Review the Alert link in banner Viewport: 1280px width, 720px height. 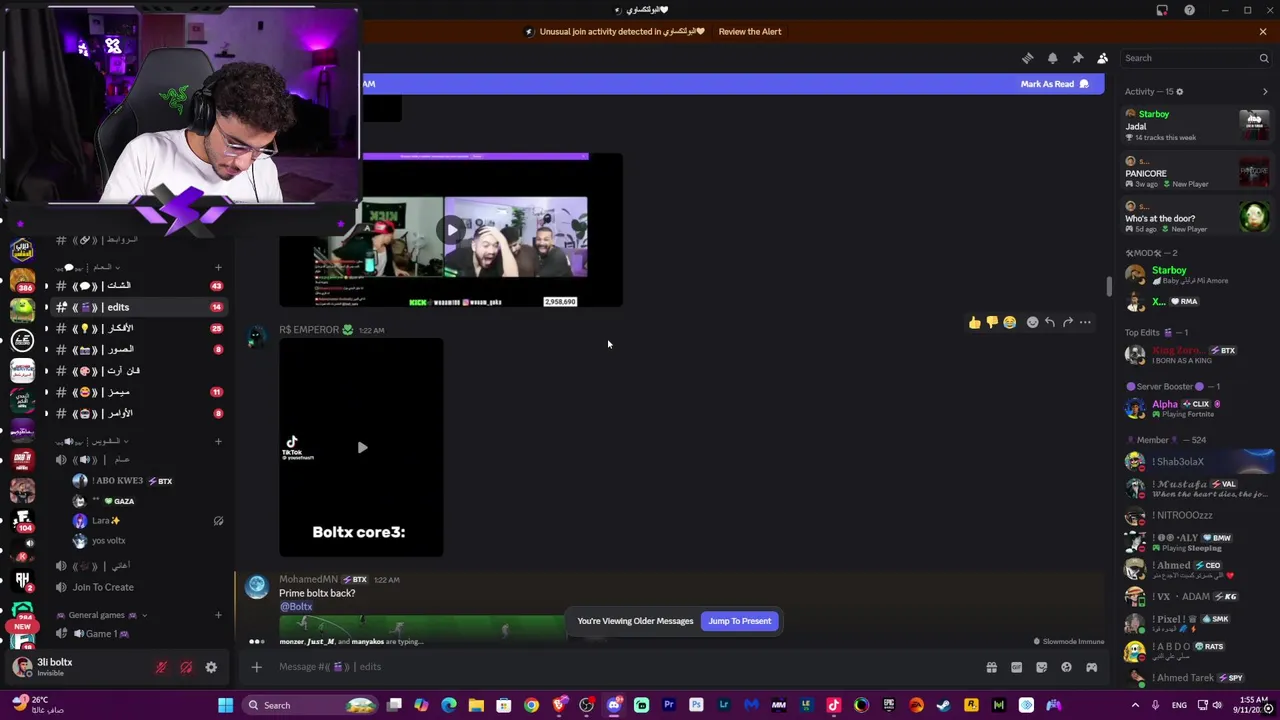pos(749,31)
